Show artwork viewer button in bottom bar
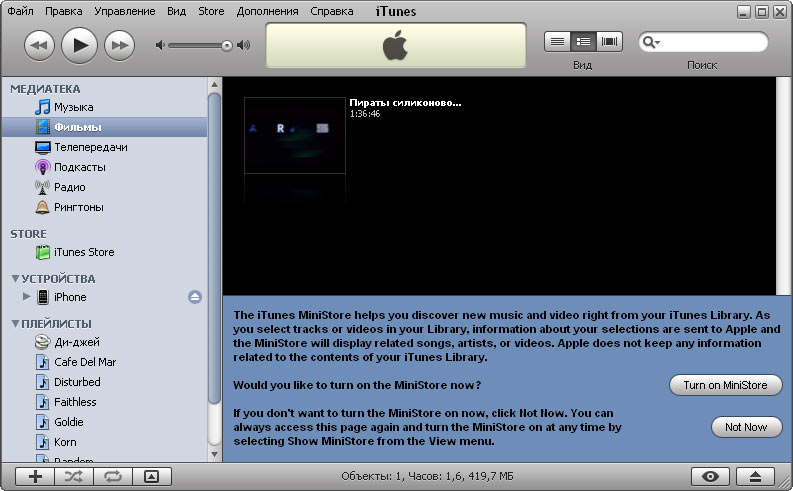793x491 pixels. [x=152, y=476]
